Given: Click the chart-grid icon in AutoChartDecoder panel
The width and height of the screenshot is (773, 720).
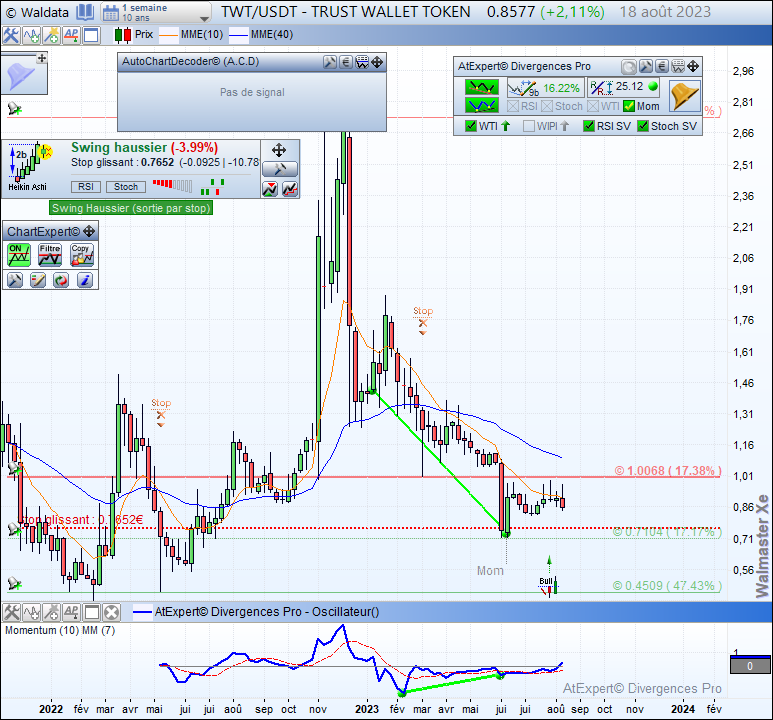Looking at the screenshot, I should click(362, 62).
